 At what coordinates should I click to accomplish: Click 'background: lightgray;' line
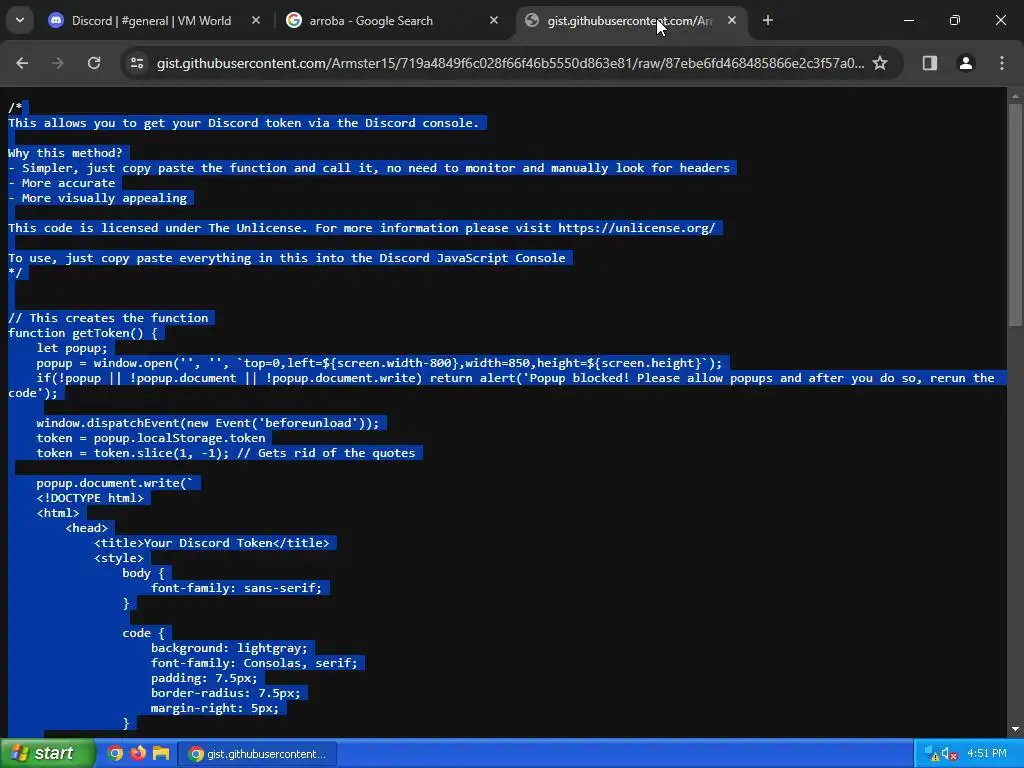[229, 648]
